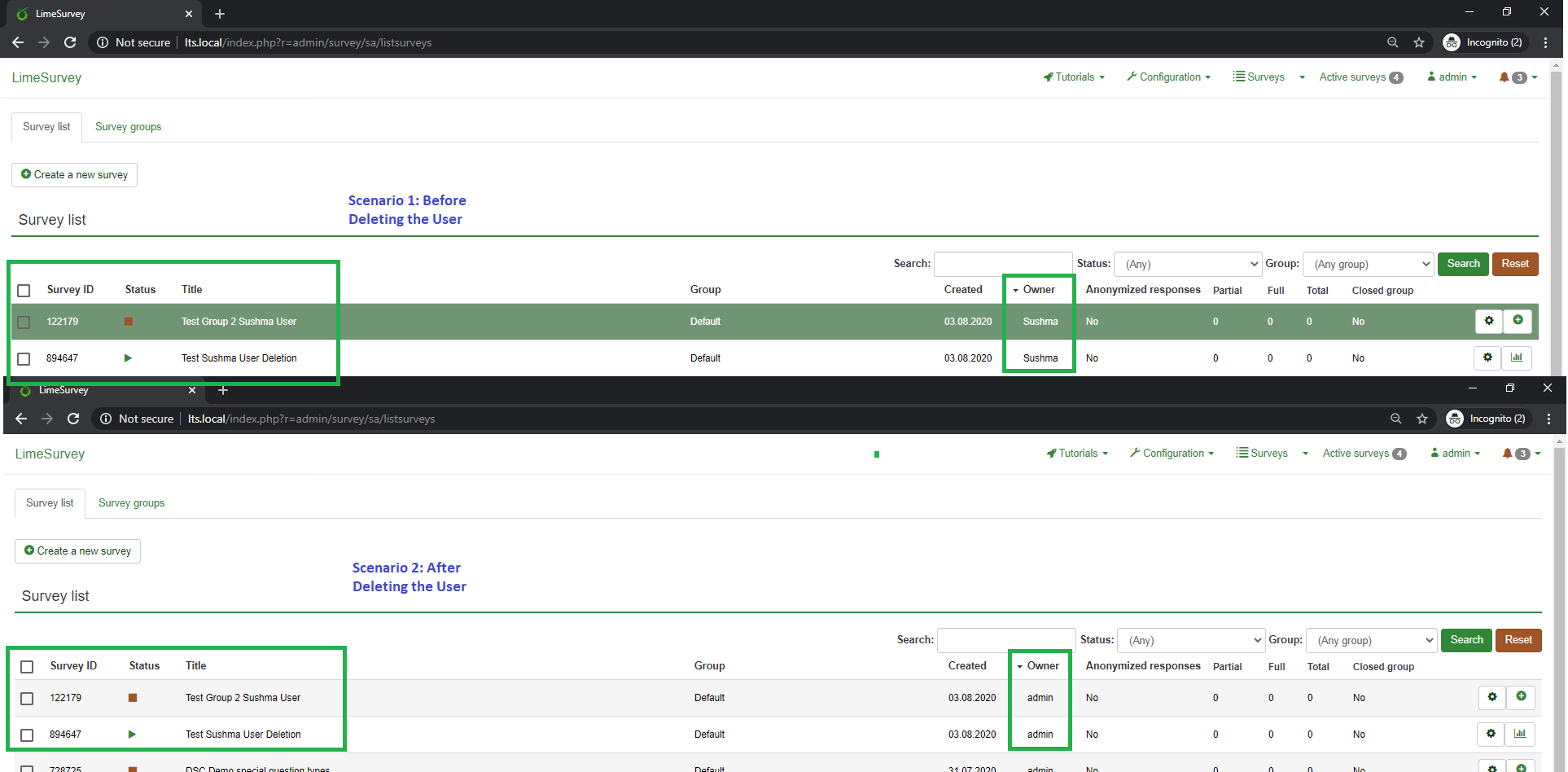Reload the page in the Scenario 2 browser window
1568x772 pixels.
[73, 419]
